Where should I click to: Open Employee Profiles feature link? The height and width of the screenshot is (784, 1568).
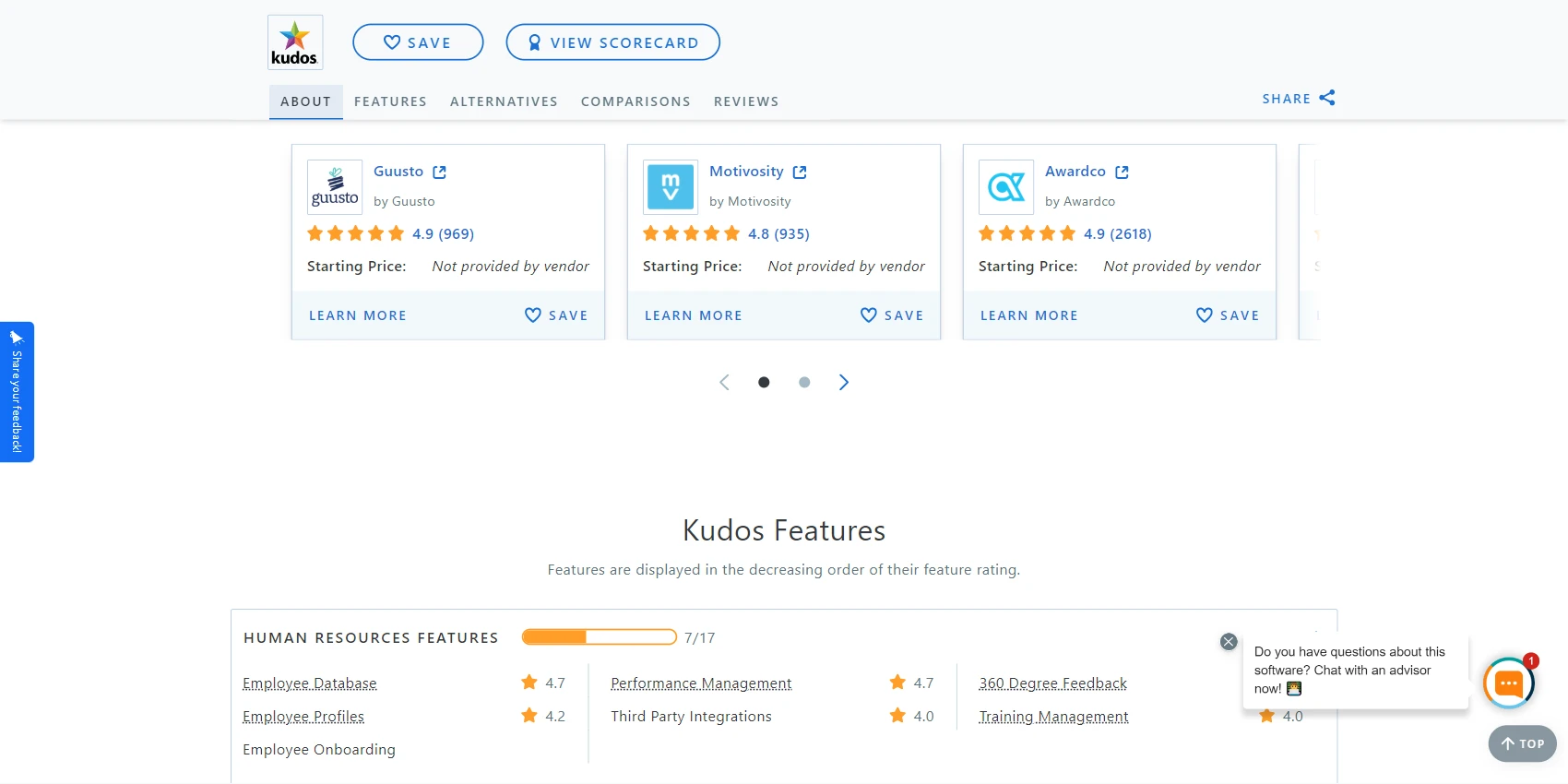tap(303, 717)
